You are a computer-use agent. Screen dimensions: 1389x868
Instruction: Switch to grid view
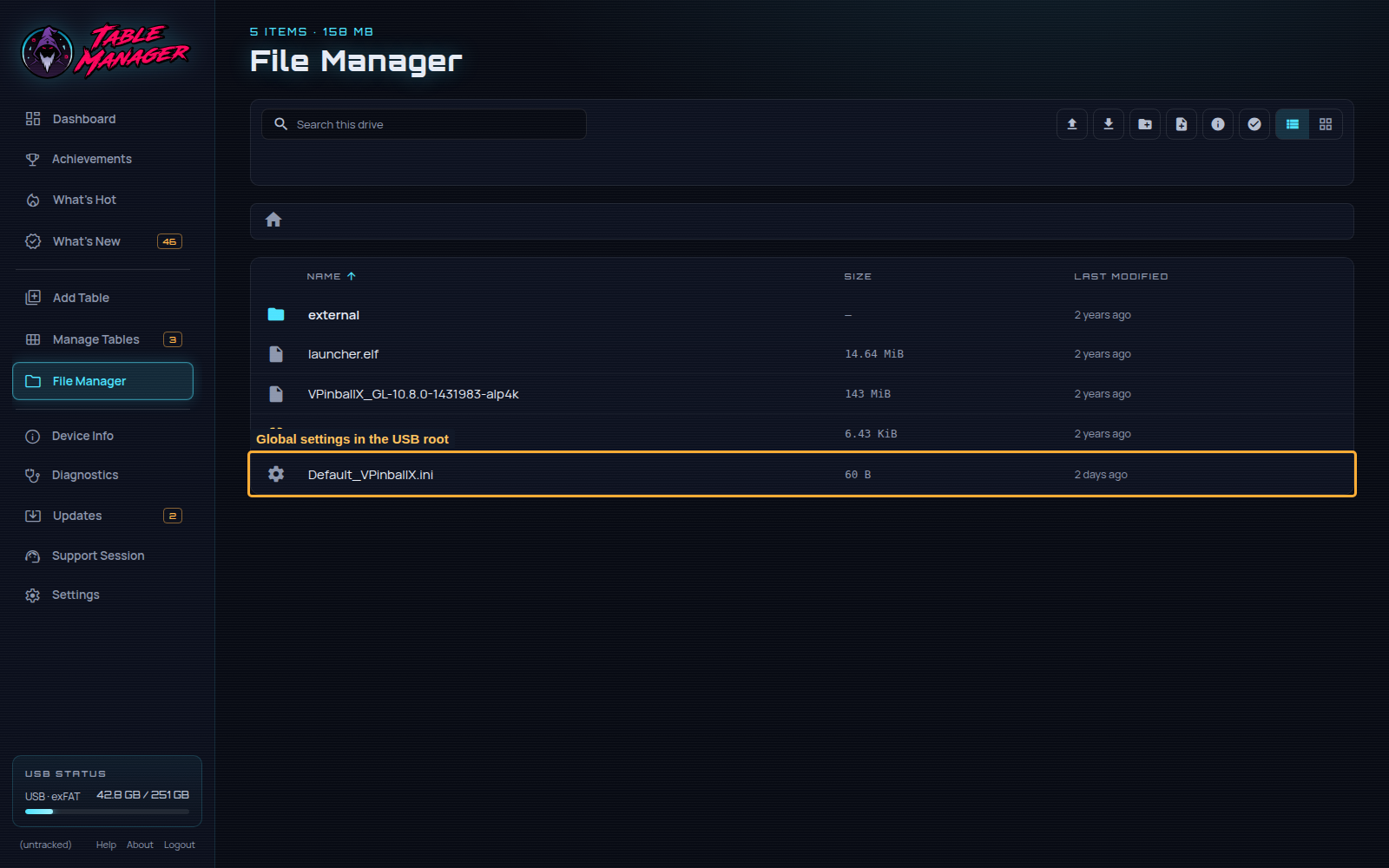pyautogui.click(x=1326, y=124)
